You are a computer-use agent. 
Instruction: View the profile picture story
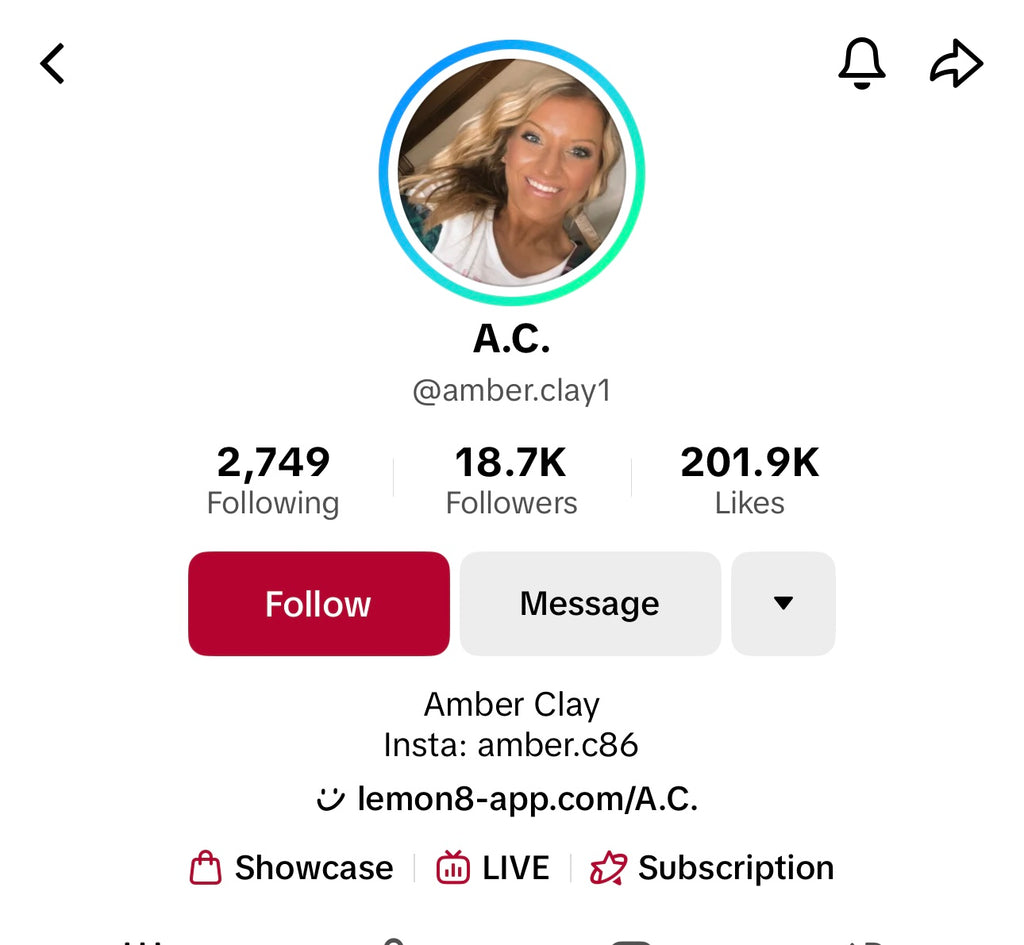pos(512,172)
